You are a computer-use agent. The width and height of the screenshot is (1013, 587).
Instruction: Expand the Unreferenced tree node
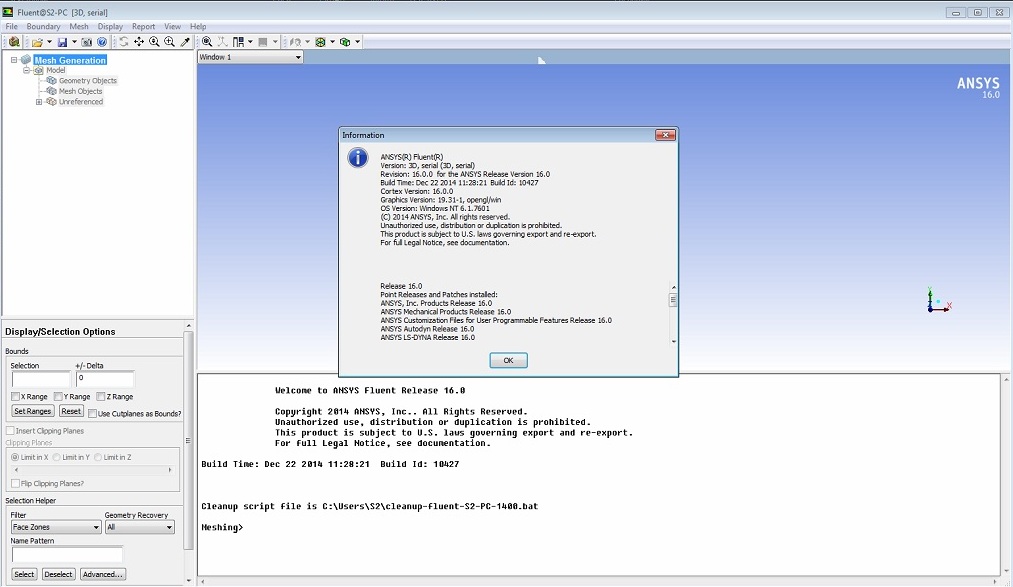point(39,101)
